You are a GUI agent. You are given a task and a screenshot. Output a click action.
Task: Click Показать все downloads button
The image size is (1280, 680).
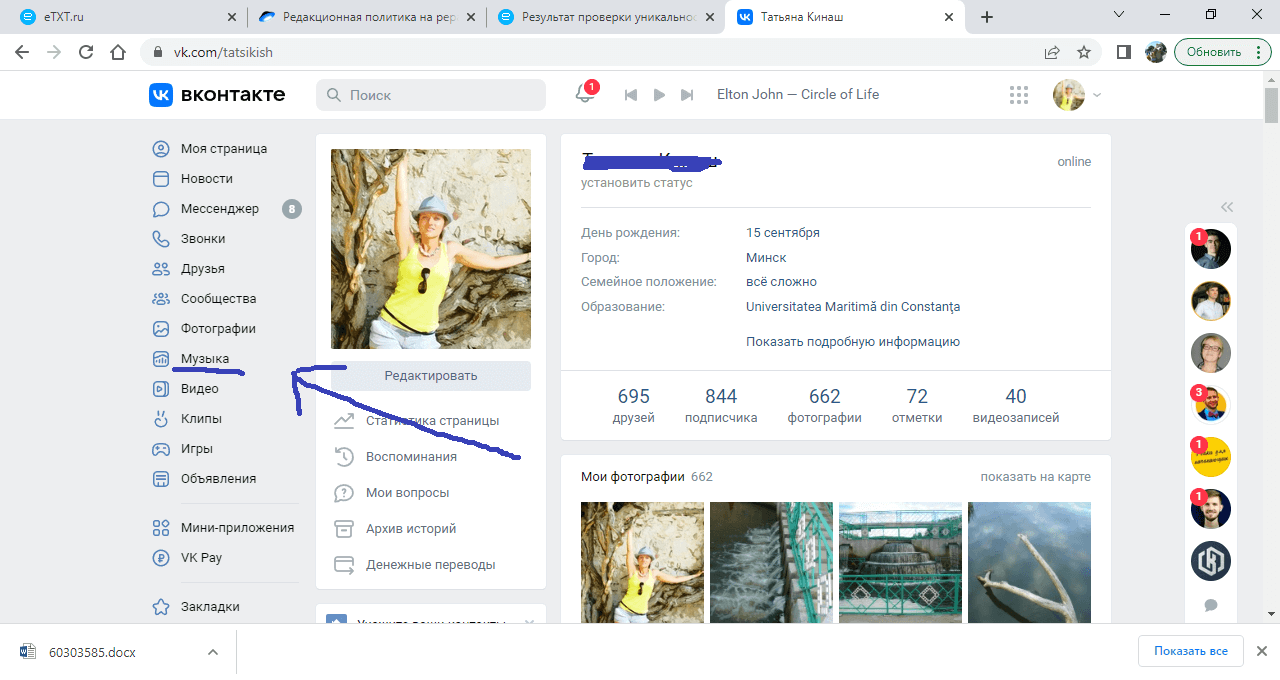(1190, 651)
